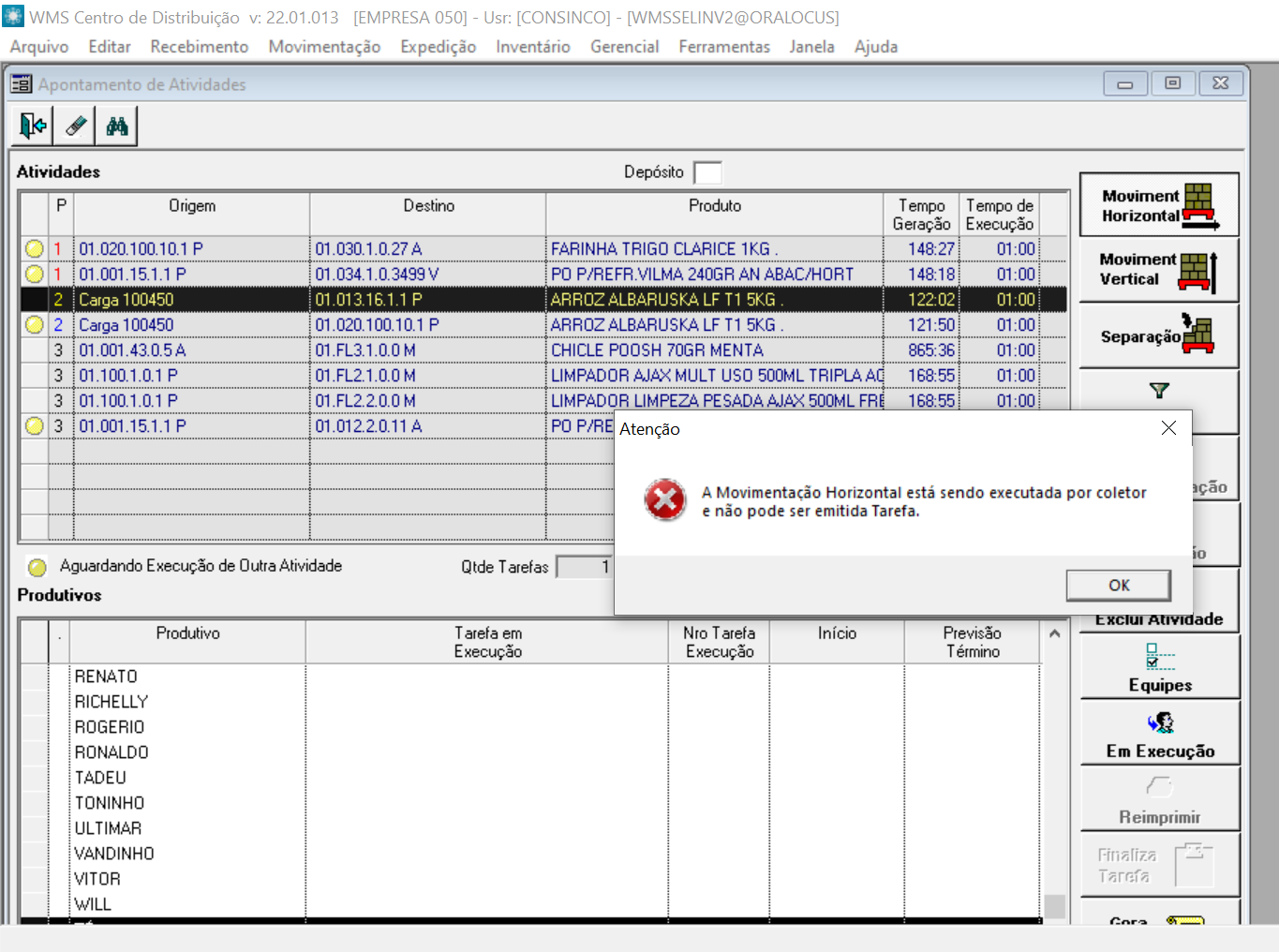
Task: Select LIMPADOR LIMPEZA PESADA AJAX row
Action: 543,400
